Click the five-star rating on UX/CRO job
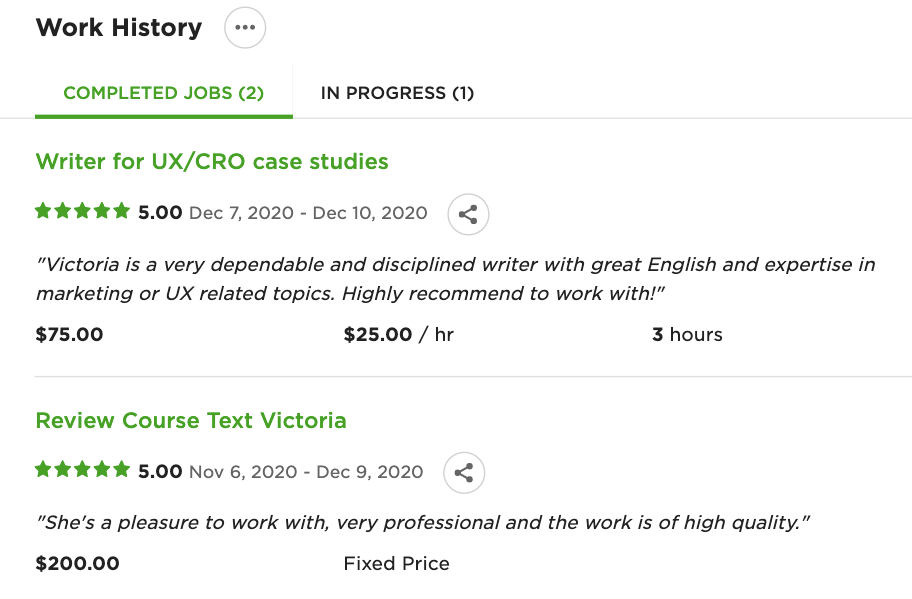Viewport: 912px width, 599px height. pyautogui.click(x=82, y=211)
